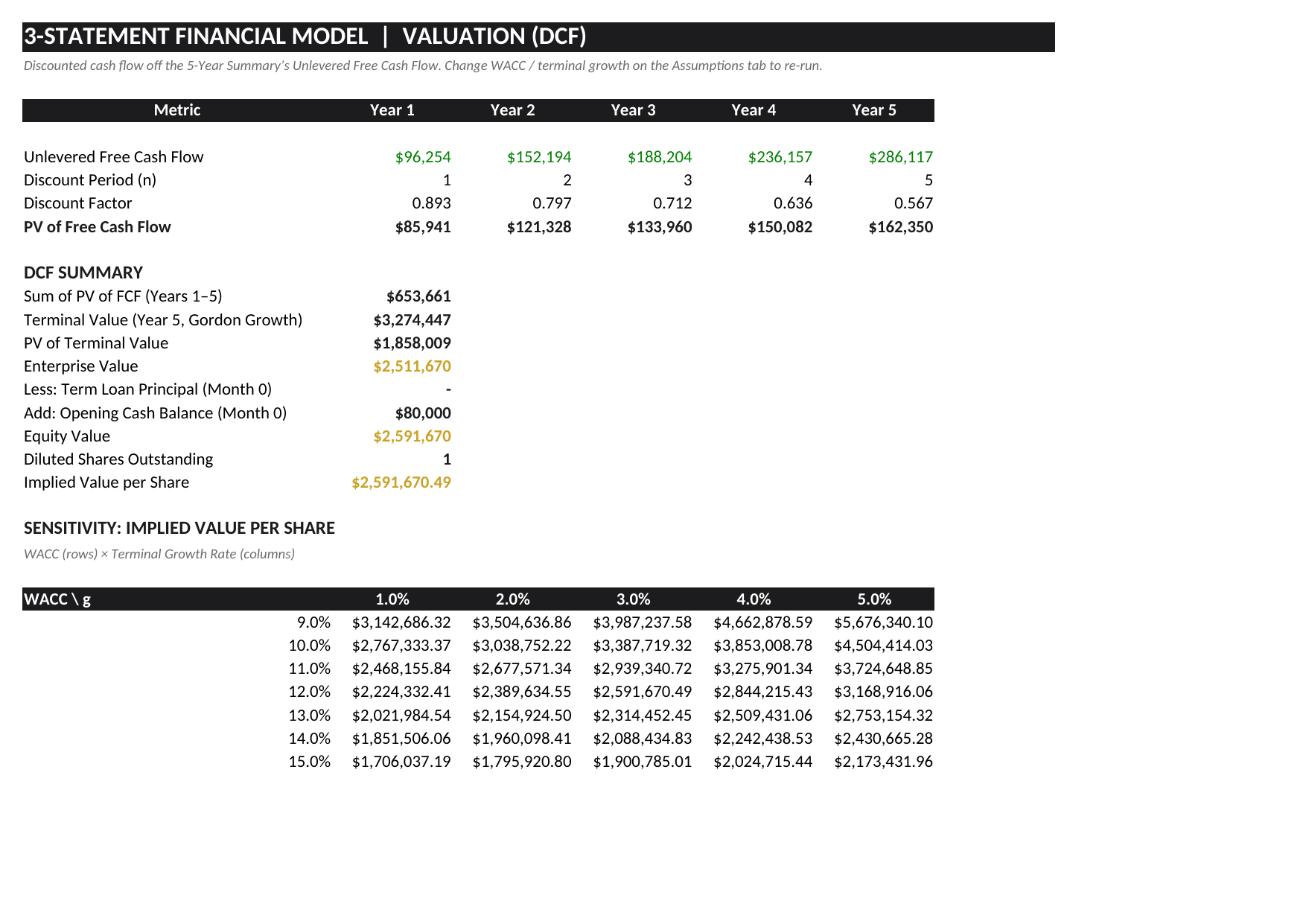Viewport: 1306px width, 924px height.
Task: Select the 2.0% growth column header
Action: click(513, 599)
